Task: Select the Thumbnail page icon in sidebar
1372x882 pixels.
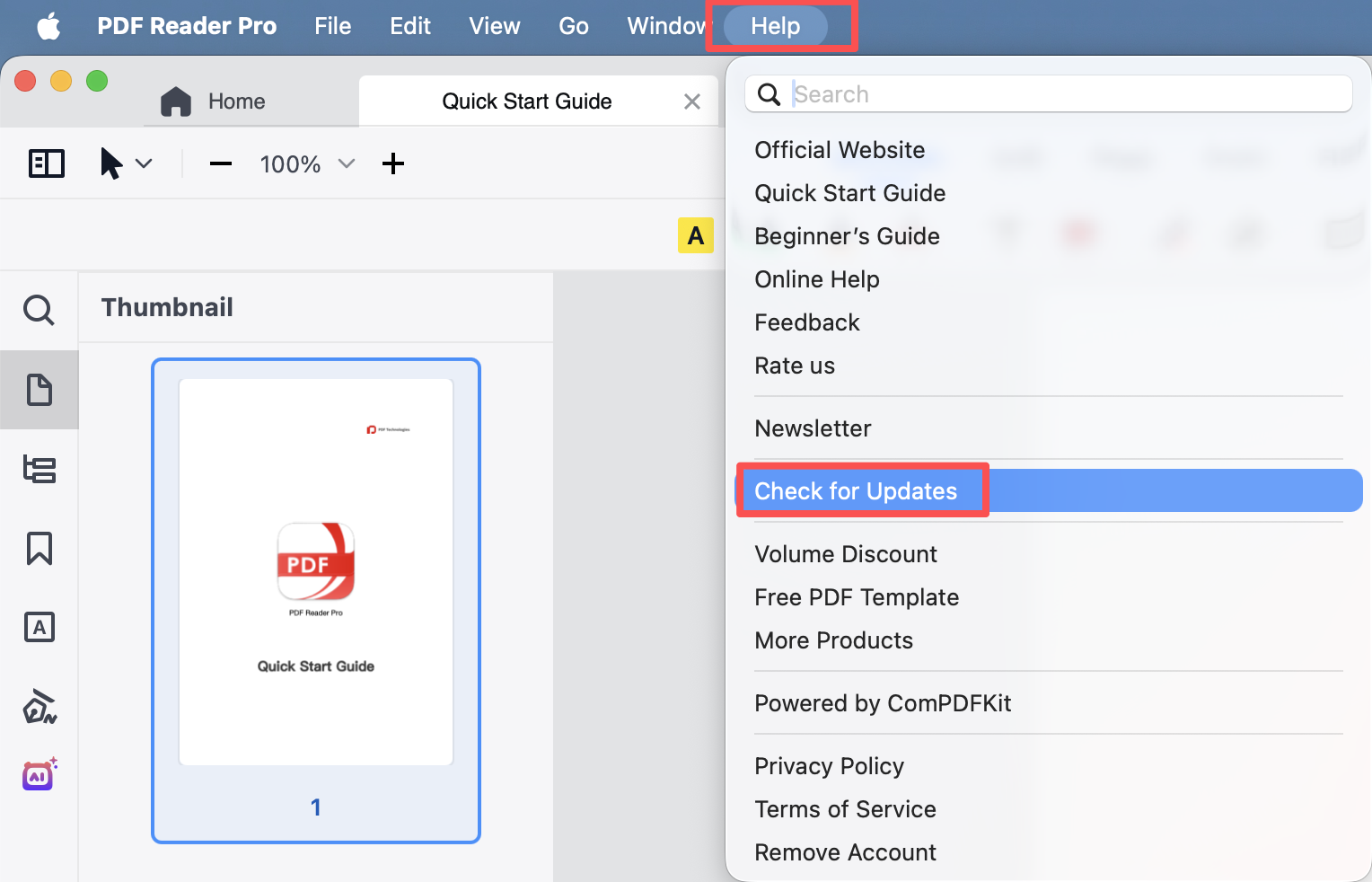Action: click(39, 390)
